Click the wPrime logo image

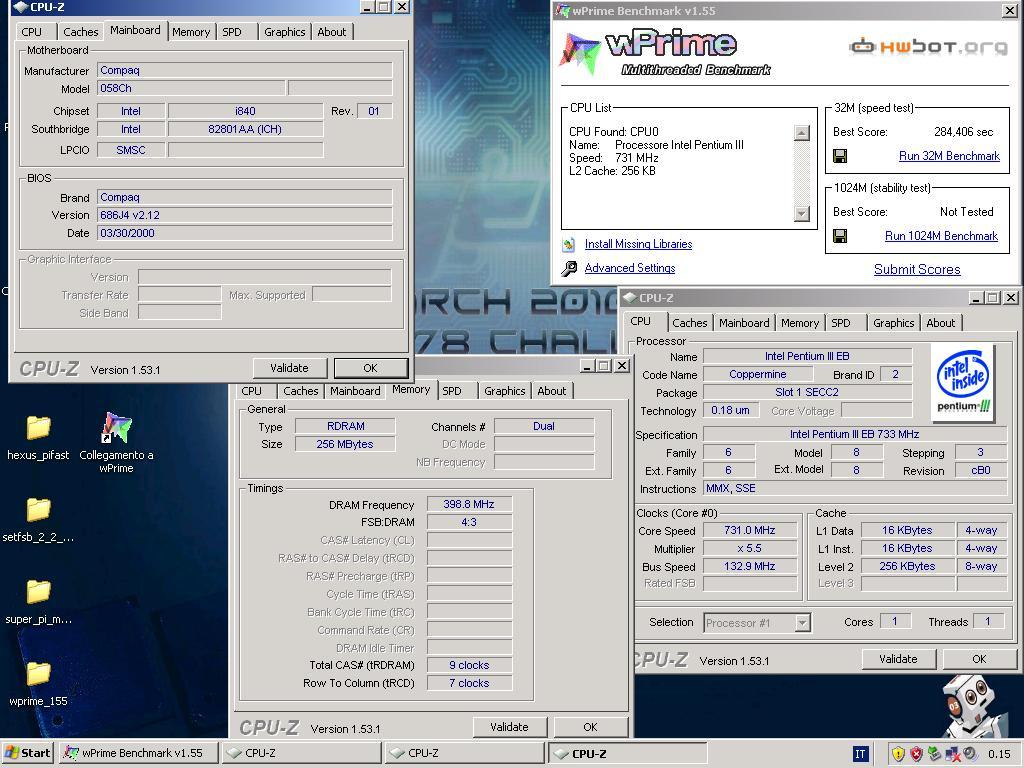[666, 52]
